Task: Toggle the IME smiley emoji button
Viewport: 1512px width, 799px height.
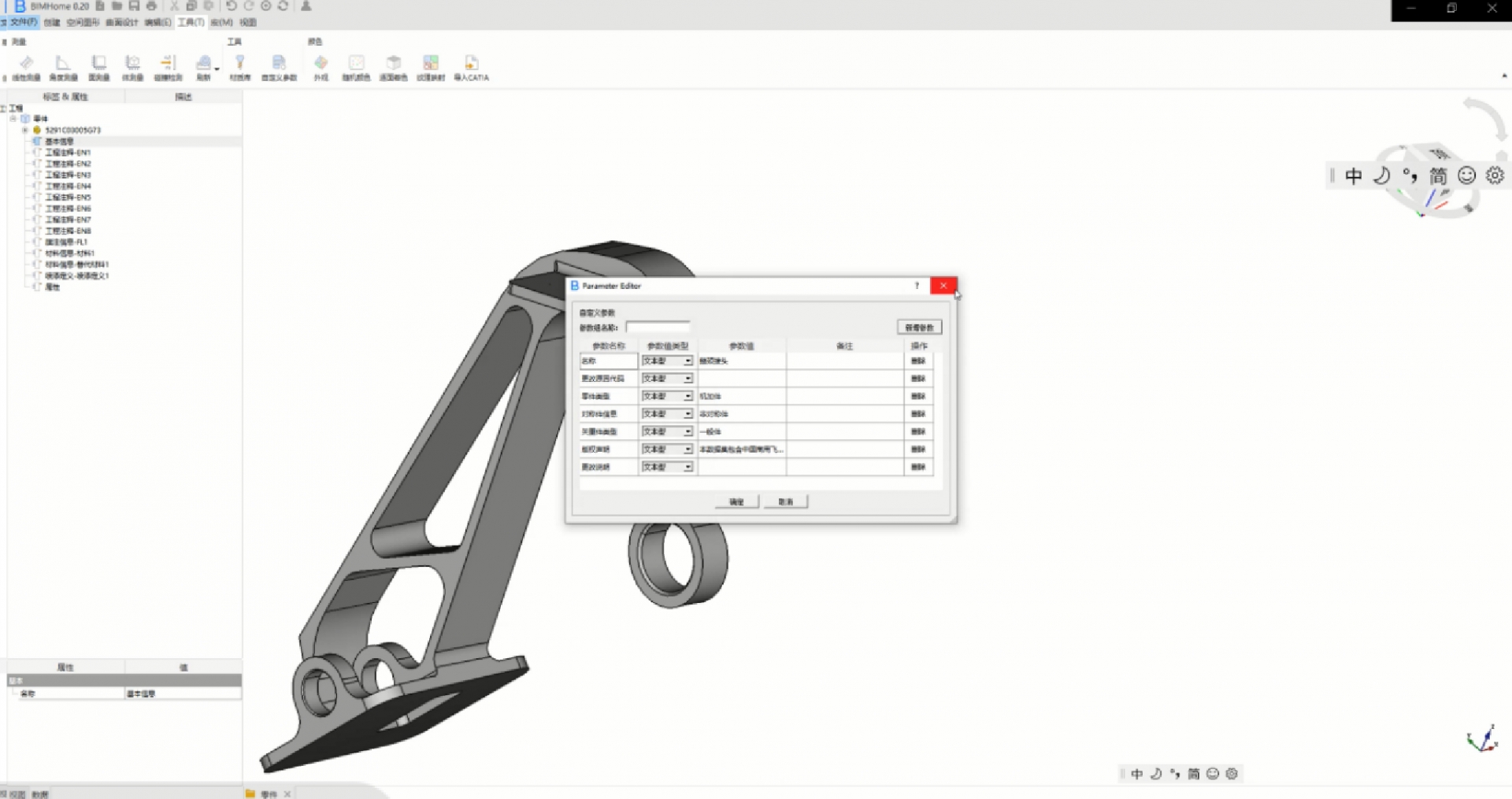Action: point(1466,176)
